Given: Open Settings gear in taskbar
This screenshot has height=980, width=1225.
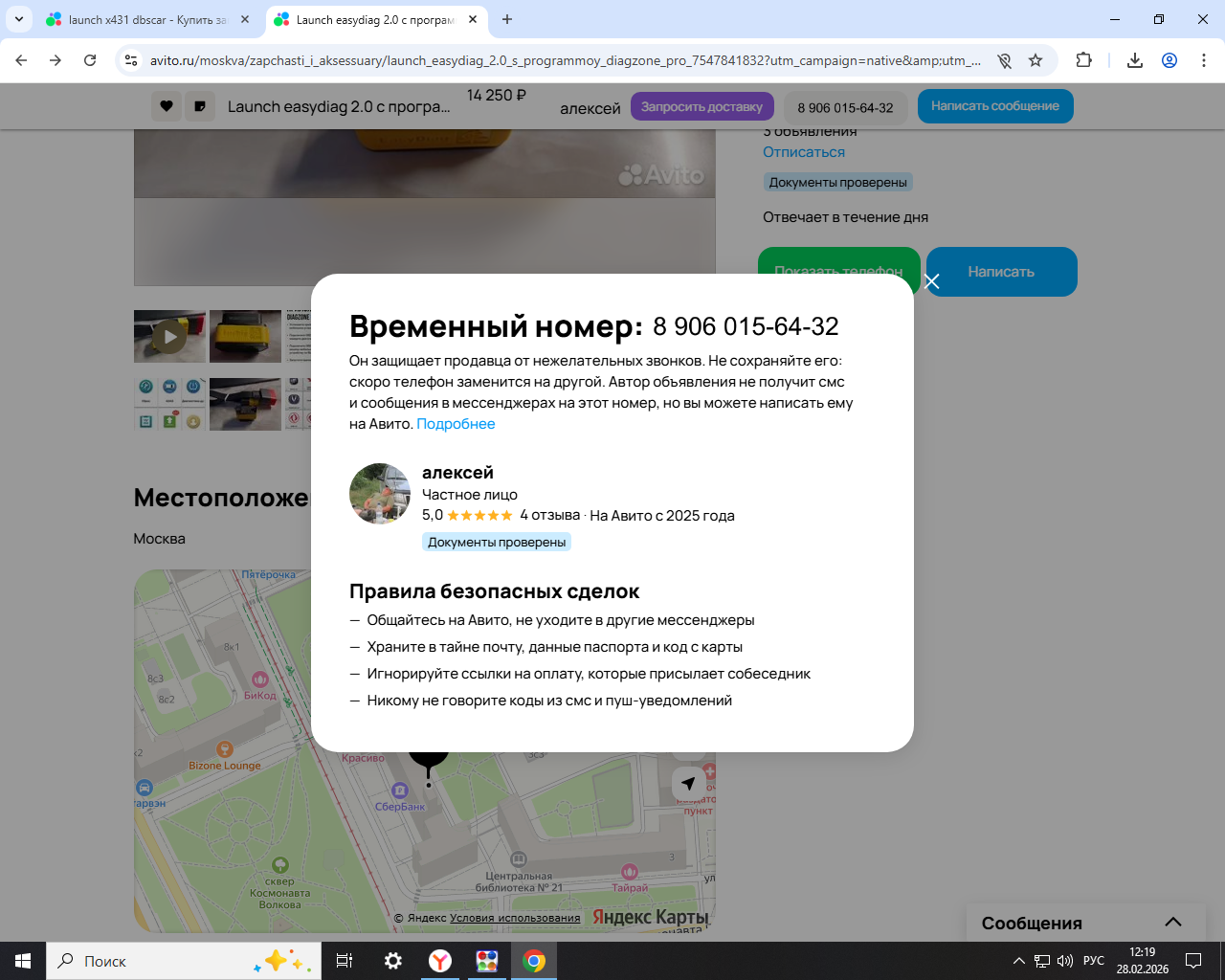Looking at the screenshot, I should click(x=393, y=961).
